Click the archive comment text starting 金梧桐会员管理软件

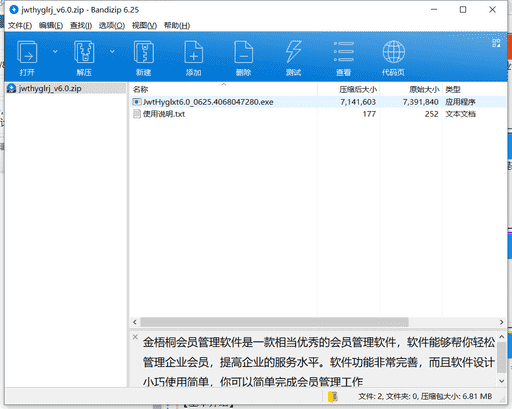[x=319, y=362]
